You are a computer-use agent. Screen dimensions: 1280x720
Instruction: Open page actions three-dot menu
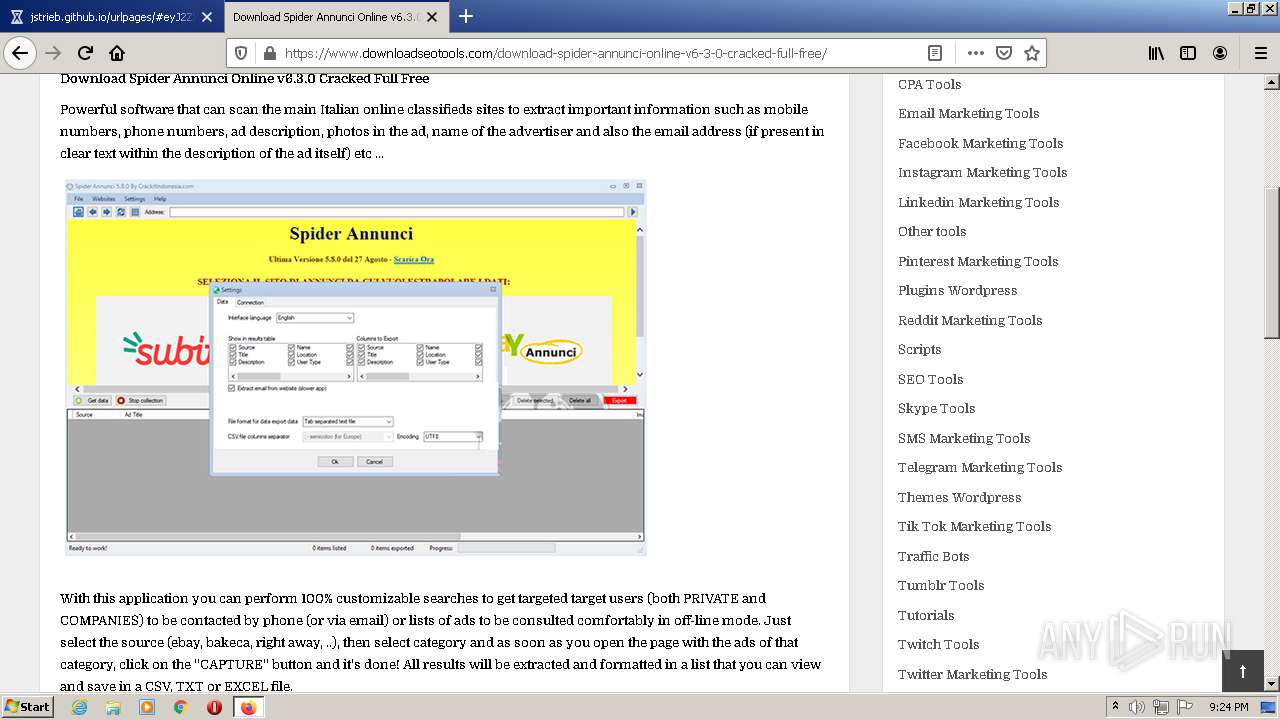tap(976, 53)
